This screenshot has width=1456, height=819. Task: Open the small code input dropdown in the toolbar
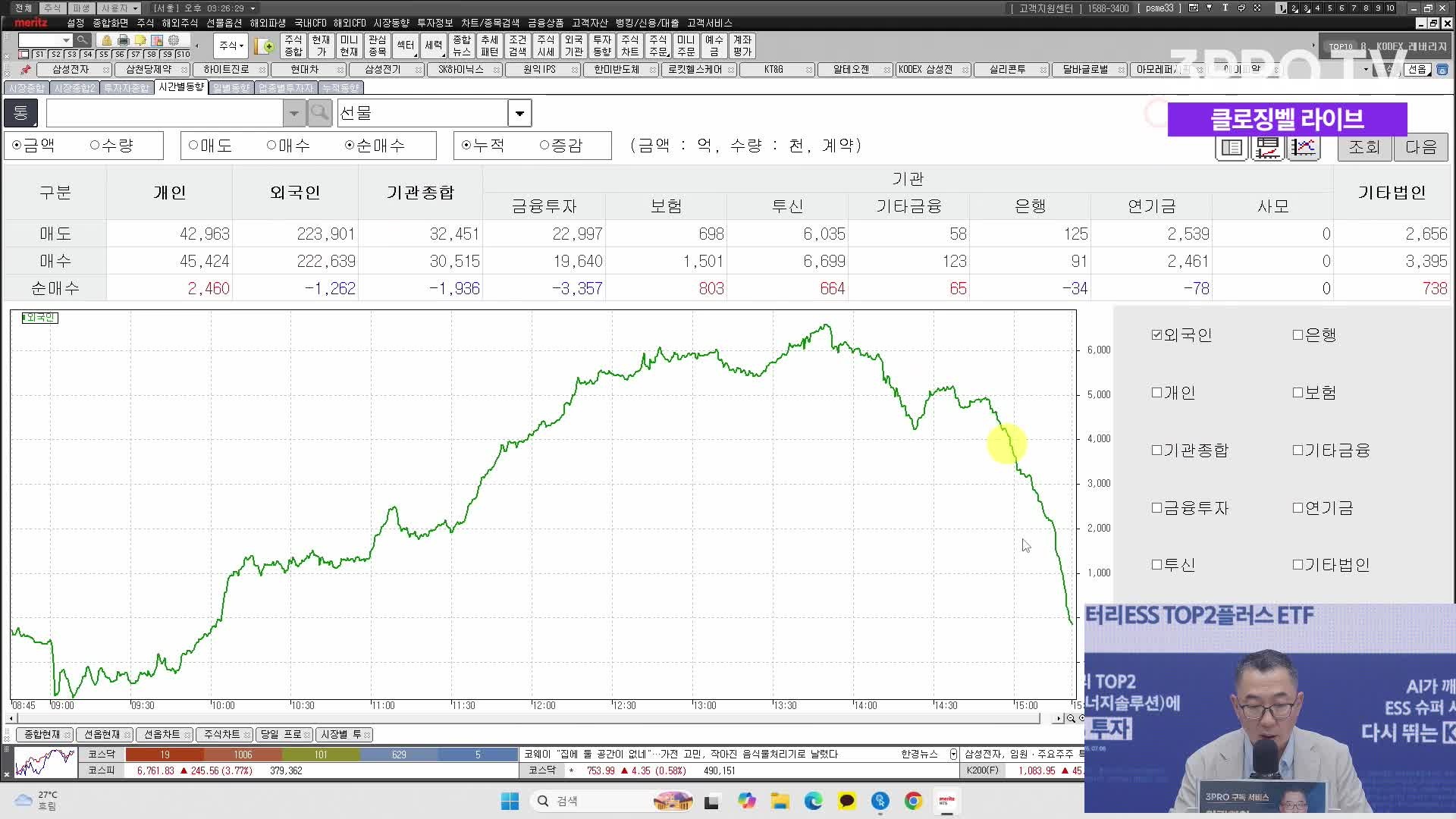coord(66,40)
